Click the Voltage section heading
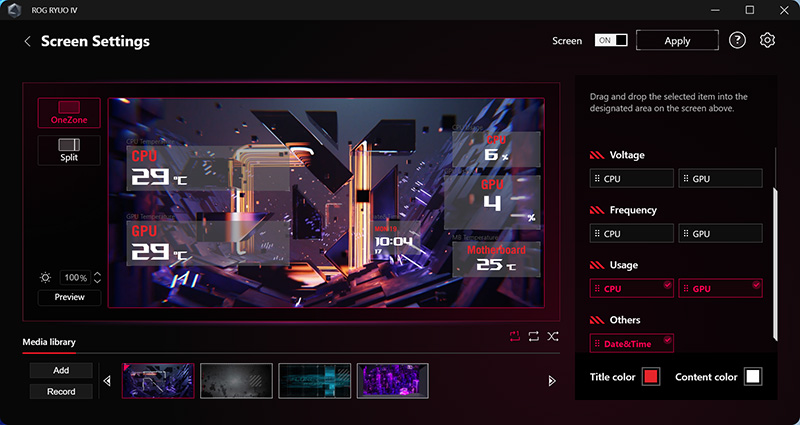This screenshot has width=800, height=425. coord(627,155)
